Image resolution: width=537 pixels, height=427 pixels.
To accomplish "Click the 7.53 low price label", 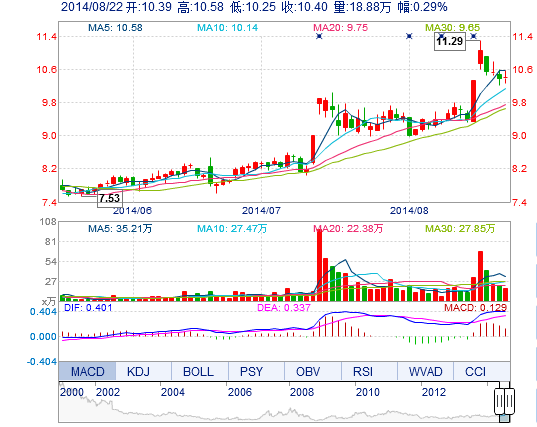I will [110, 198].
